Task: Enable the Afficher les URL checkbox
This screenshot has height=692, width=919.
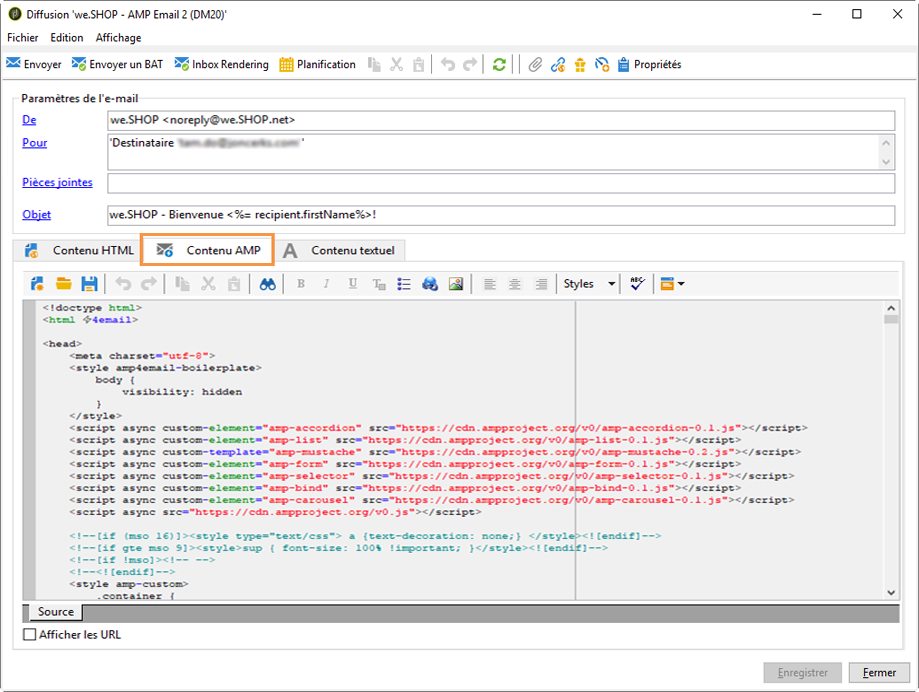Action: (x=29, y=635)
